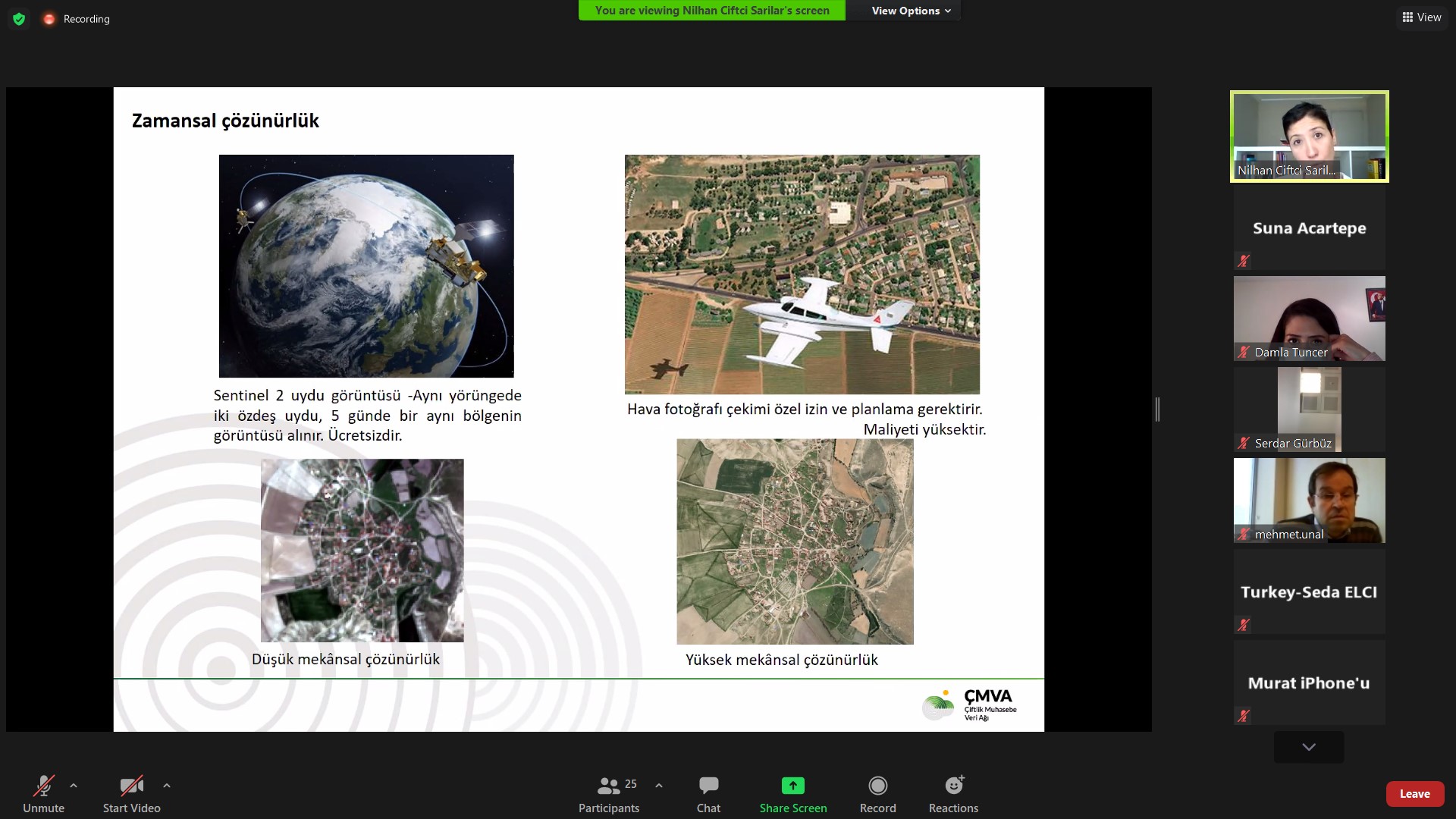Click the green encryption shield icon
The height and width of the screenshot is (819, 1456).
[x=19, y=19]
